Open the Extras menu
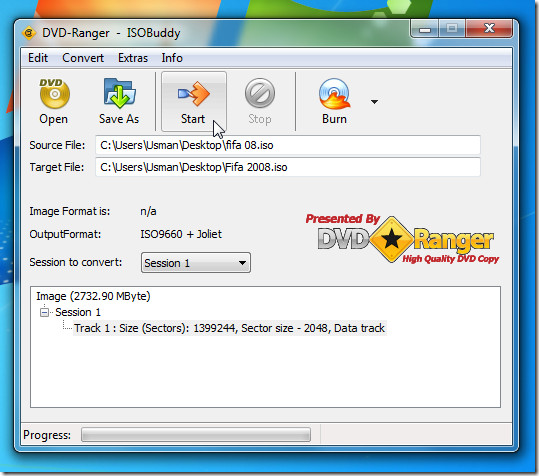Screen dimensions: 539x476 [133, 58]
